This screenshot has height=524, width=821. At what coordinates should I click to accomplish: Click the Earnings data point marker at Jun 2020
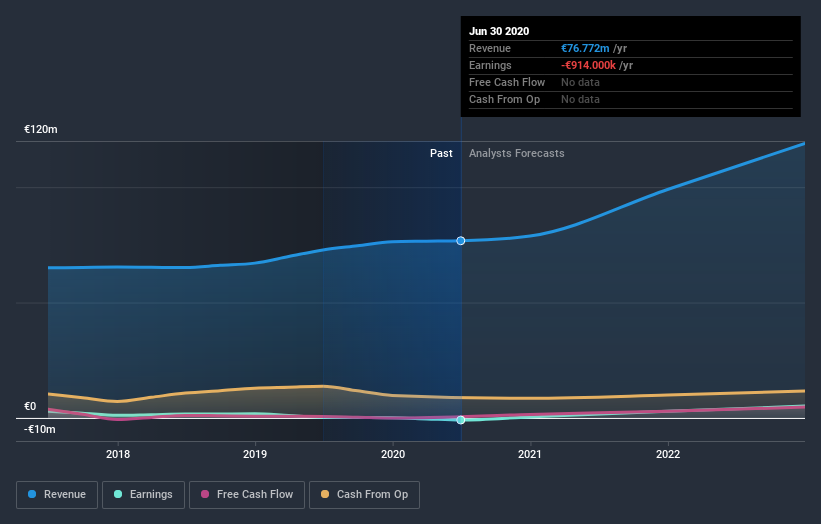coord(461,420)
